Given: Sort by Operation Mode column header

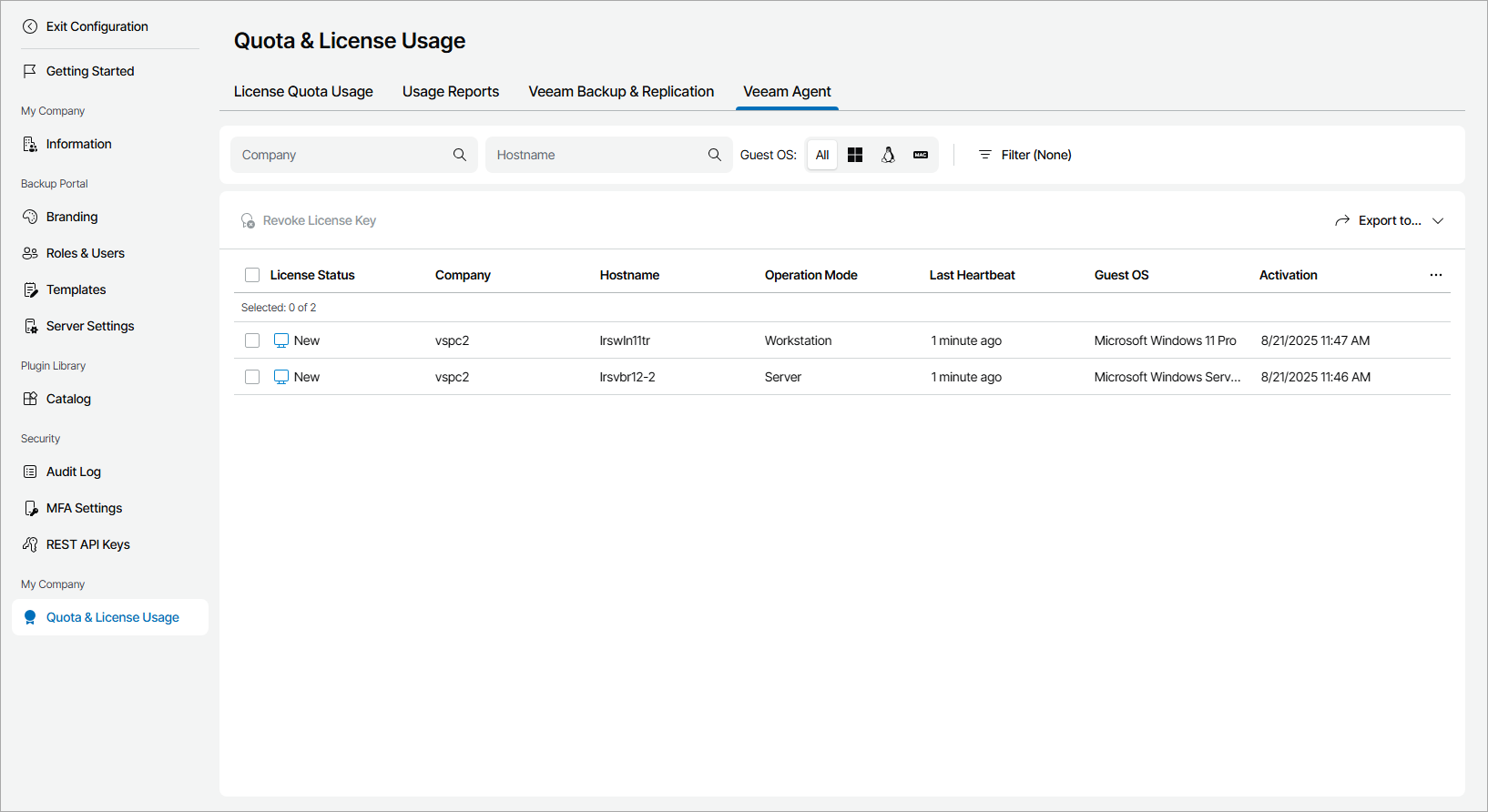Looking at the screenshot, I should point(810,275).
